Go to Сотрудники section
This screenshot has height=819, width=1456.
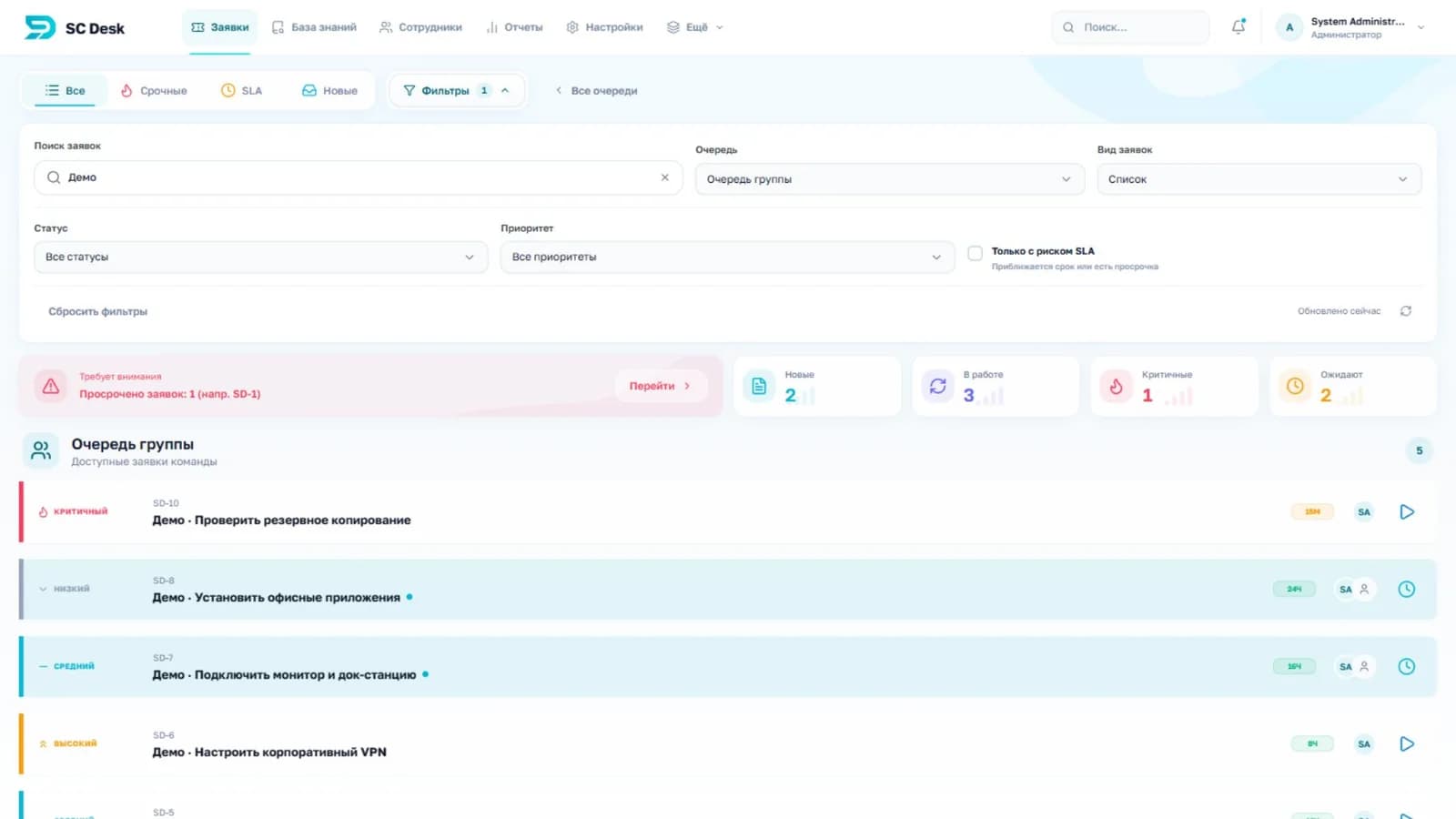point(420,27)
